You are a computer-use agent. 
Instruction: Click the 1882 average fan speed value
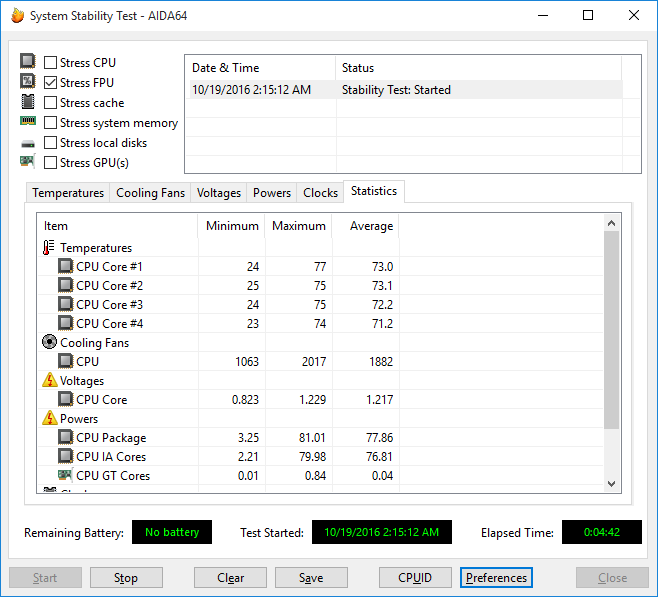pyautogui.click(x=381, y=362)
